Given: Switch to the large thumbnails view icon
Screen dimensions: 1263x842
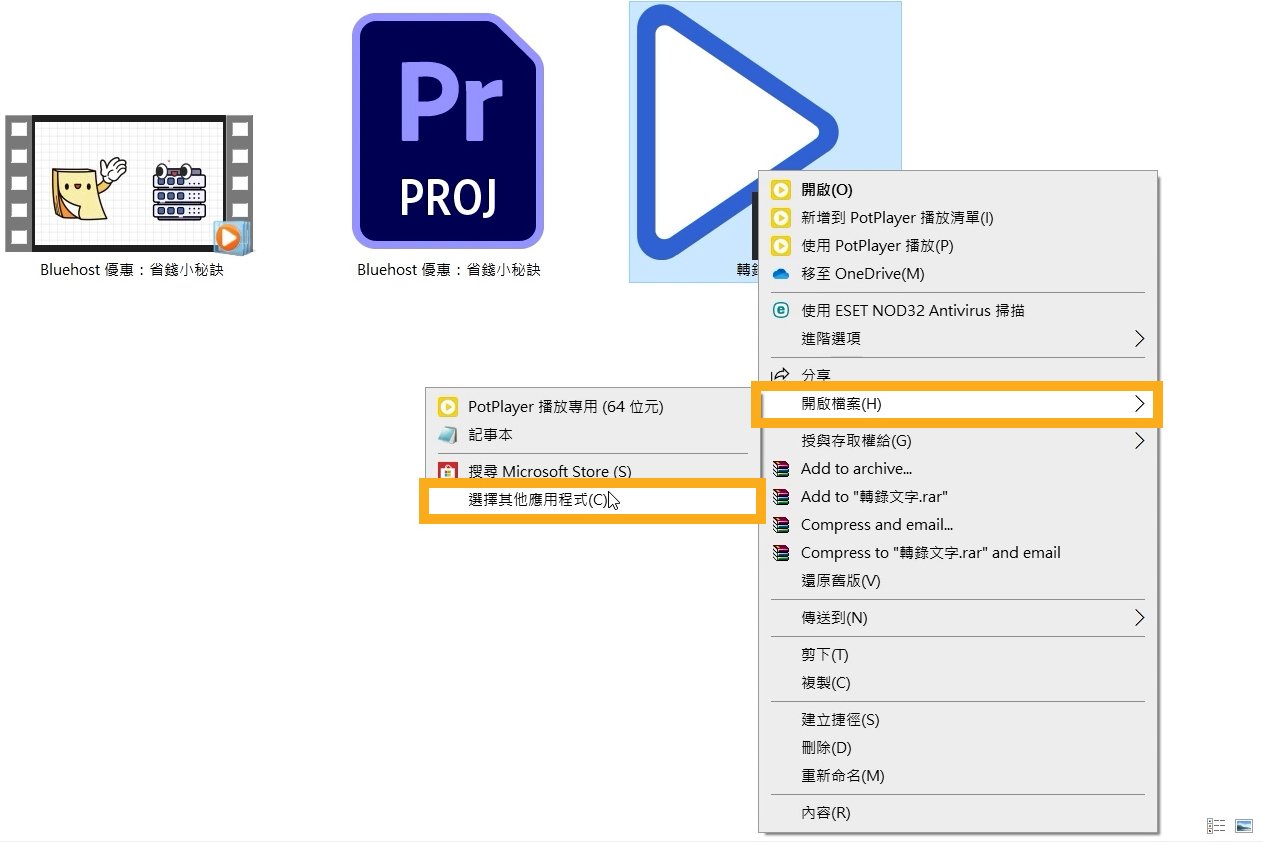Looking at the screenshot, I should (x=1244, y=825).
